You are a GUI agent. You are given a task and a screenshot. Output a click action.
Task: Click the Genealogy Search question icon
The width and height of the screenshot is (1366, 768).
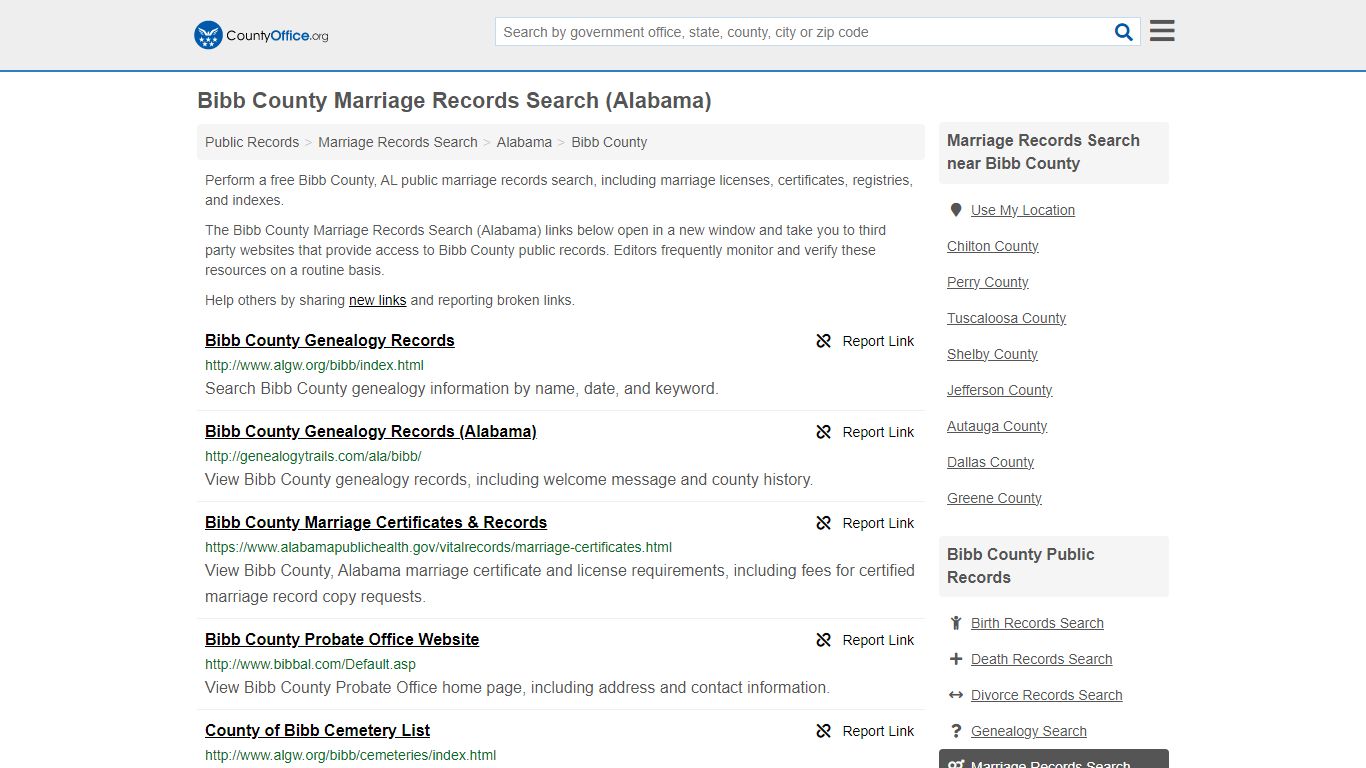pyautogui.click(x=956, y=731)
